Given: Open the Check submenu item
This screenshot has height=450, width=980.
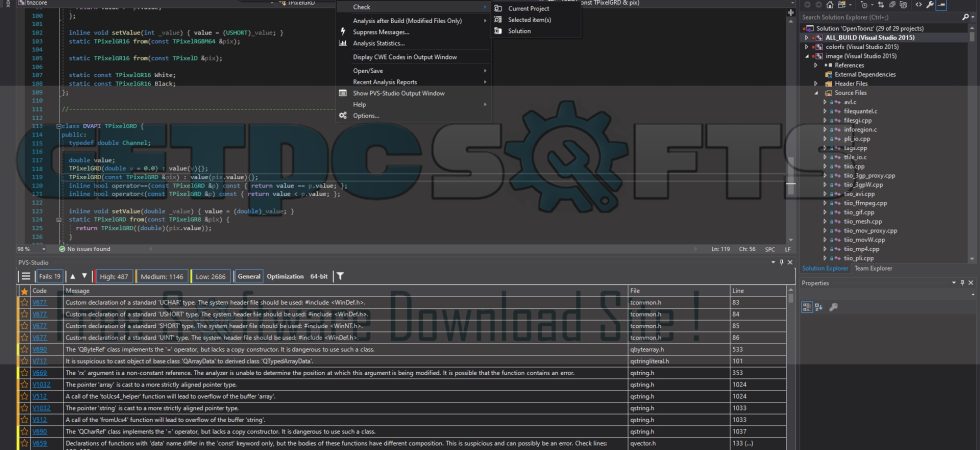Looking at the screenshot, I should point(412,7).
